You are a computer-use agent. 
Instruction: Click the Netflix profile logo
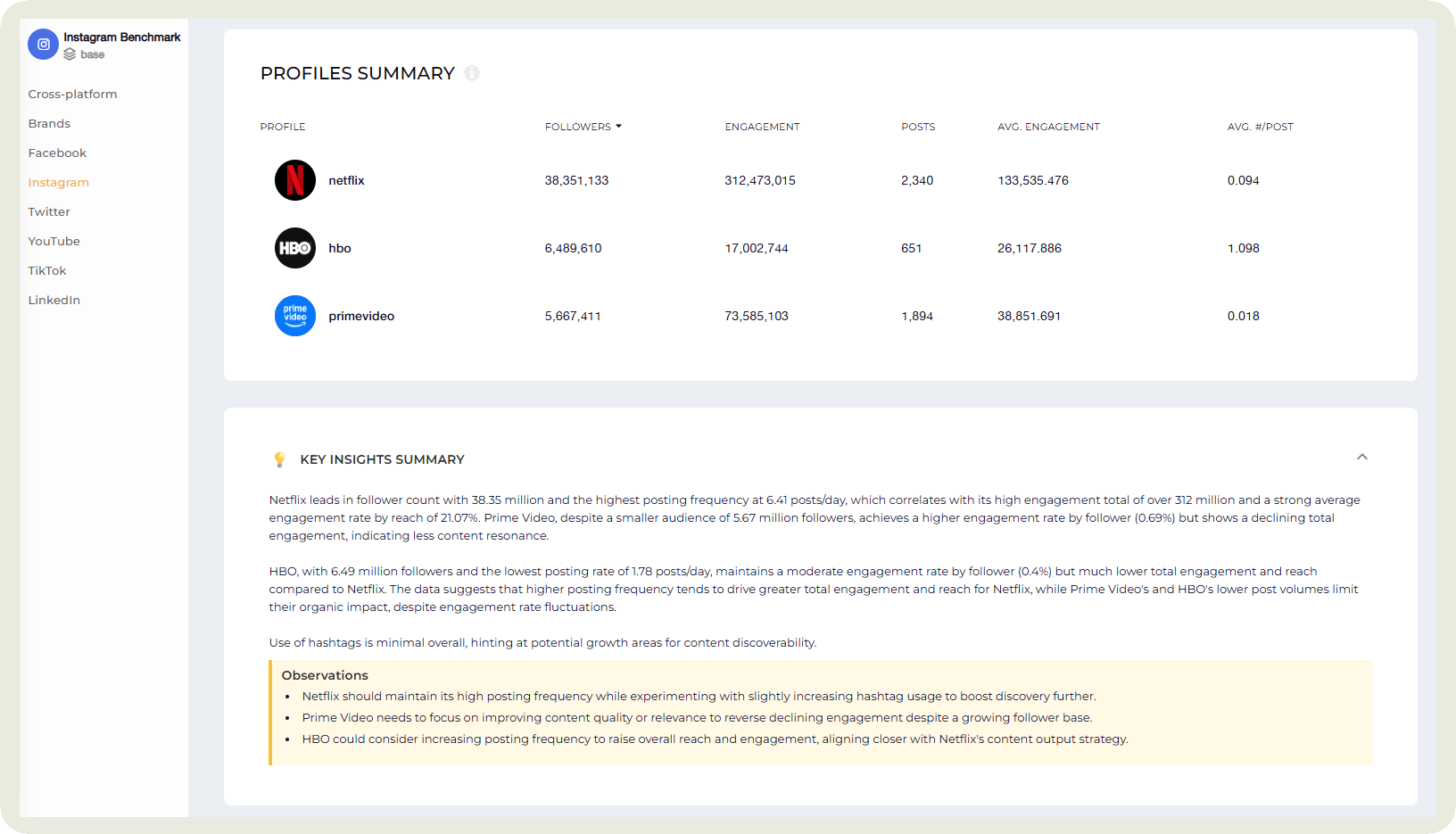point(294,180)
